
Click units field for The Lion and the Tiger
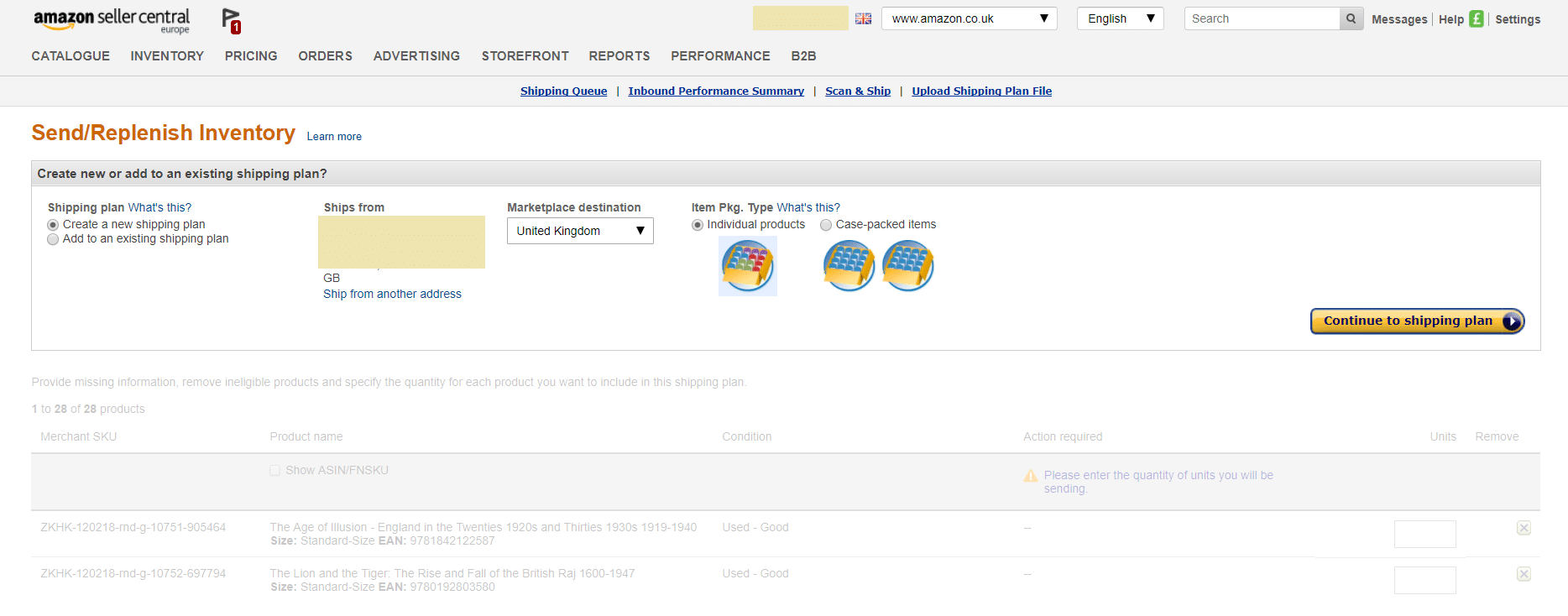pos(1424,580)
